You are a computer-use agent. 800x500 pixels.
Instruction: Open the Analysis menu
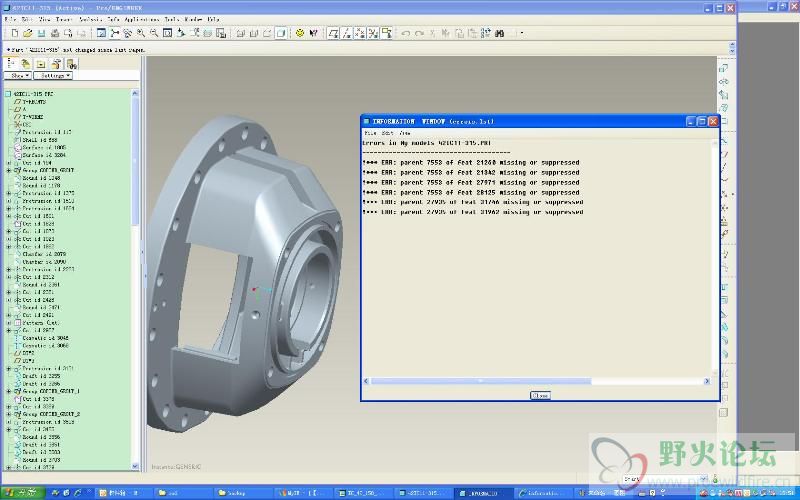pyautogui.click(x=90, y=19)
